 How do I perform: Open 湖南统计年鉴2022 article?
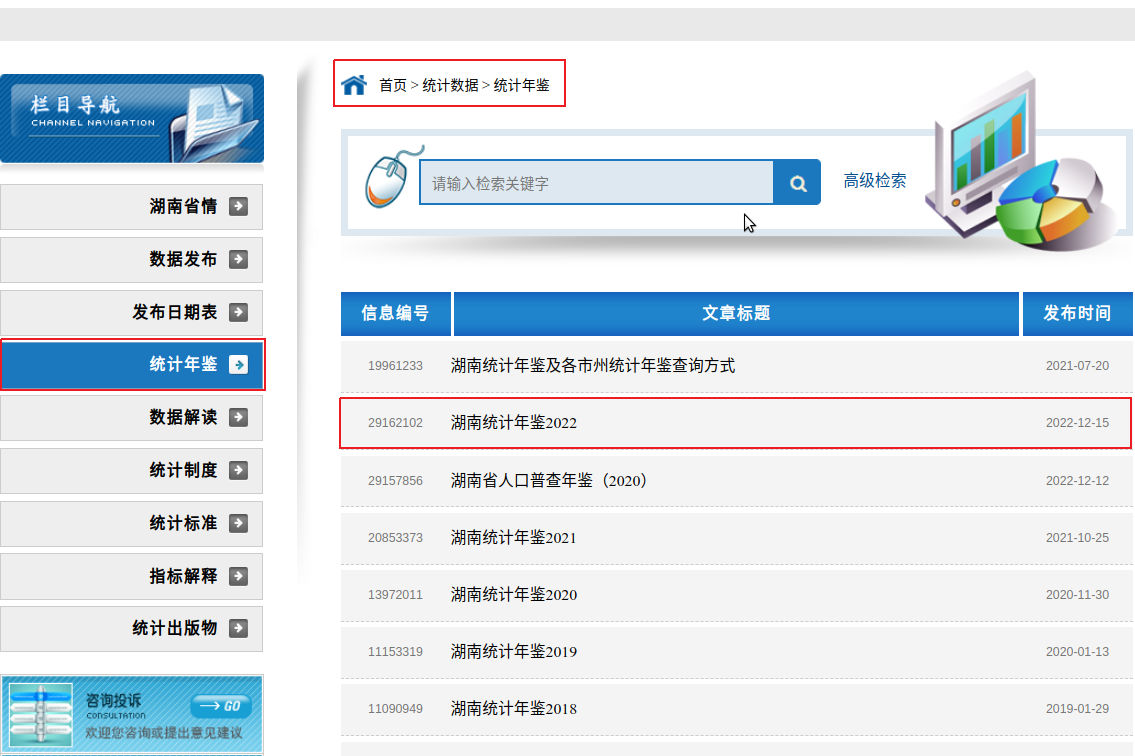514,423
